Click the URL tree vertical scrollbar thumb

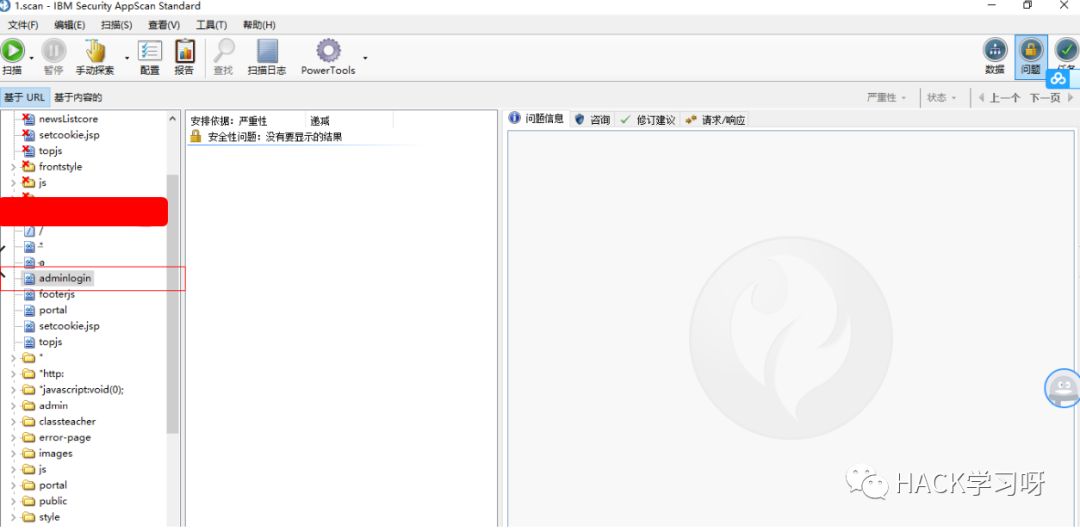(x=172, y=303)
